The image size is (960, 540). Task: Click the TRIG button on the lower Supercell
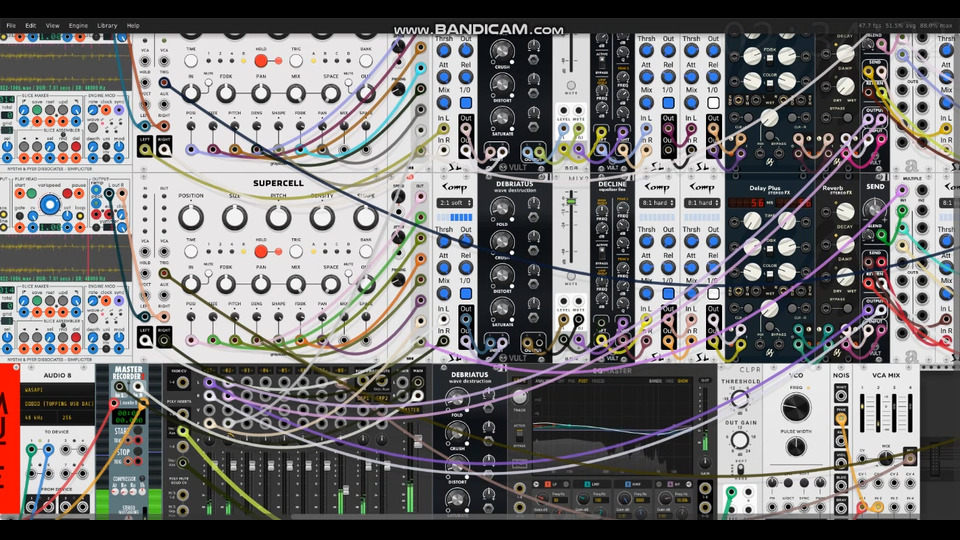[296, 252]
